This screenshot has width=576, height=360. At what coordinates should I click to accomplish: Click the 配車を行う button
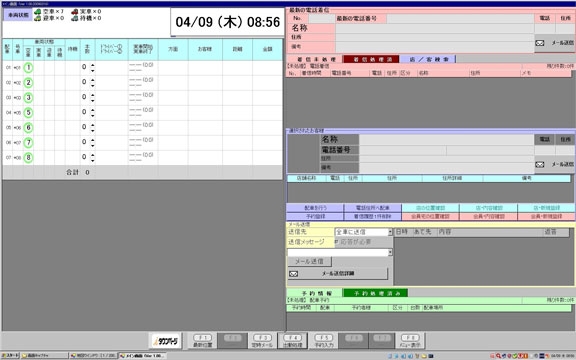tap(315, 208)
